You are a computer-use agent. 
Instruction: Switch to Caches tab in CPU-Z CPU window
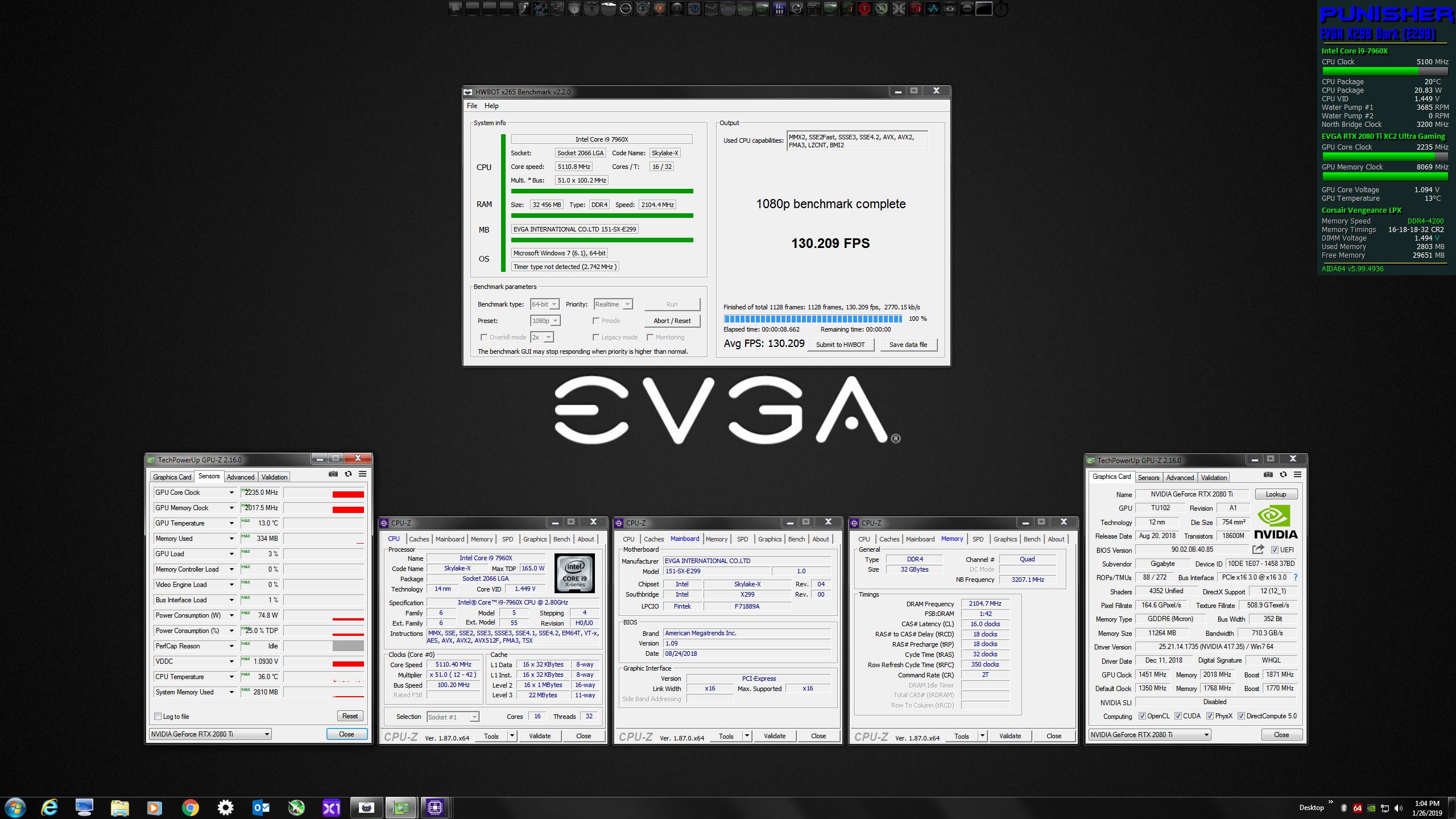[419, 539]
